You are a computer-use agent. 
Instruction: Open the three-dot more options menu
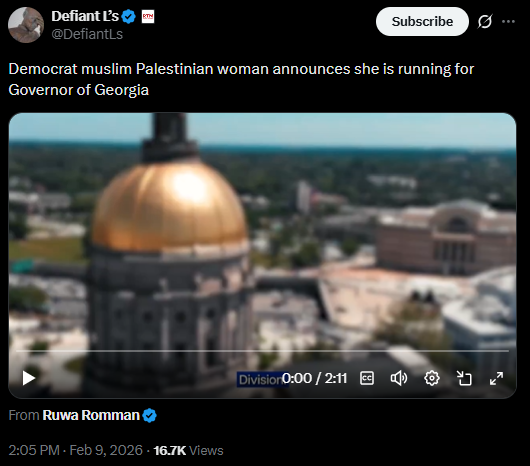click(508, 22)
